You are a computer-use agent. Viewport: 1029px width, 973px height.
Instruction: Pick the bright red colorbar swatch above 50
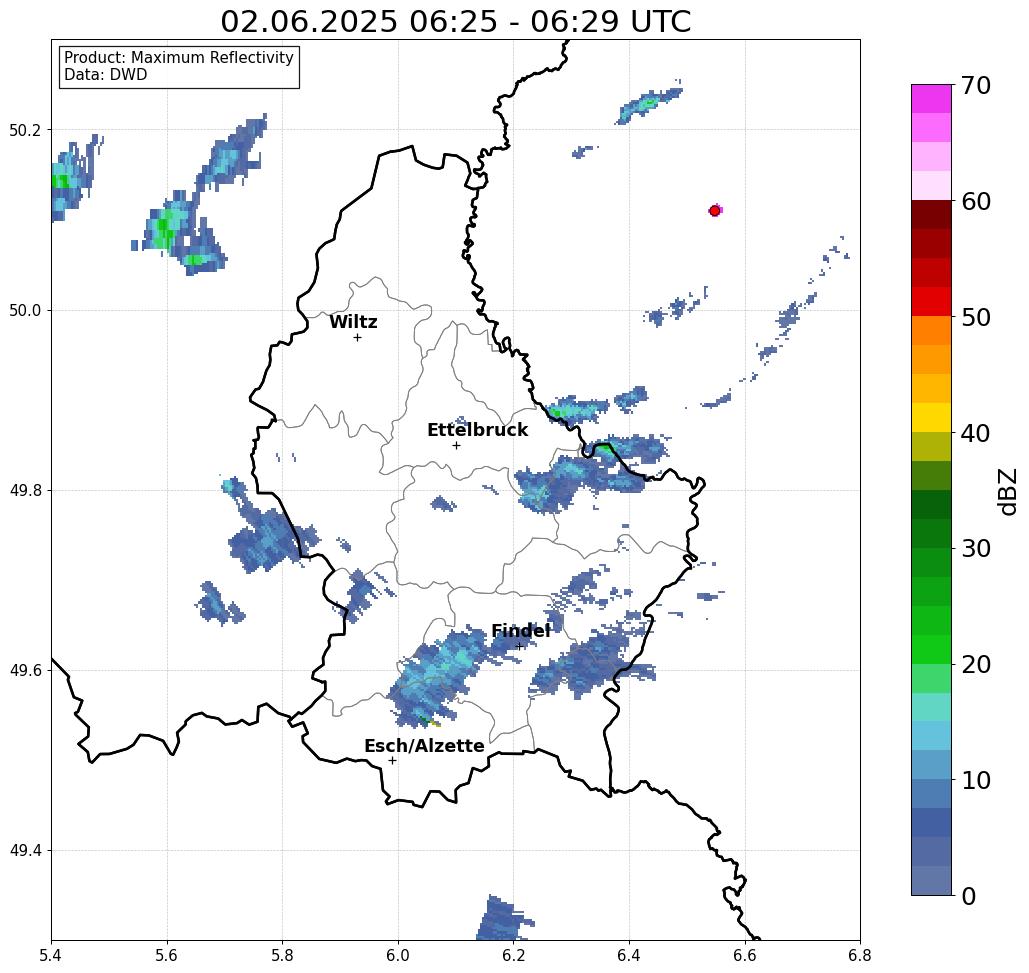point(931,302)
